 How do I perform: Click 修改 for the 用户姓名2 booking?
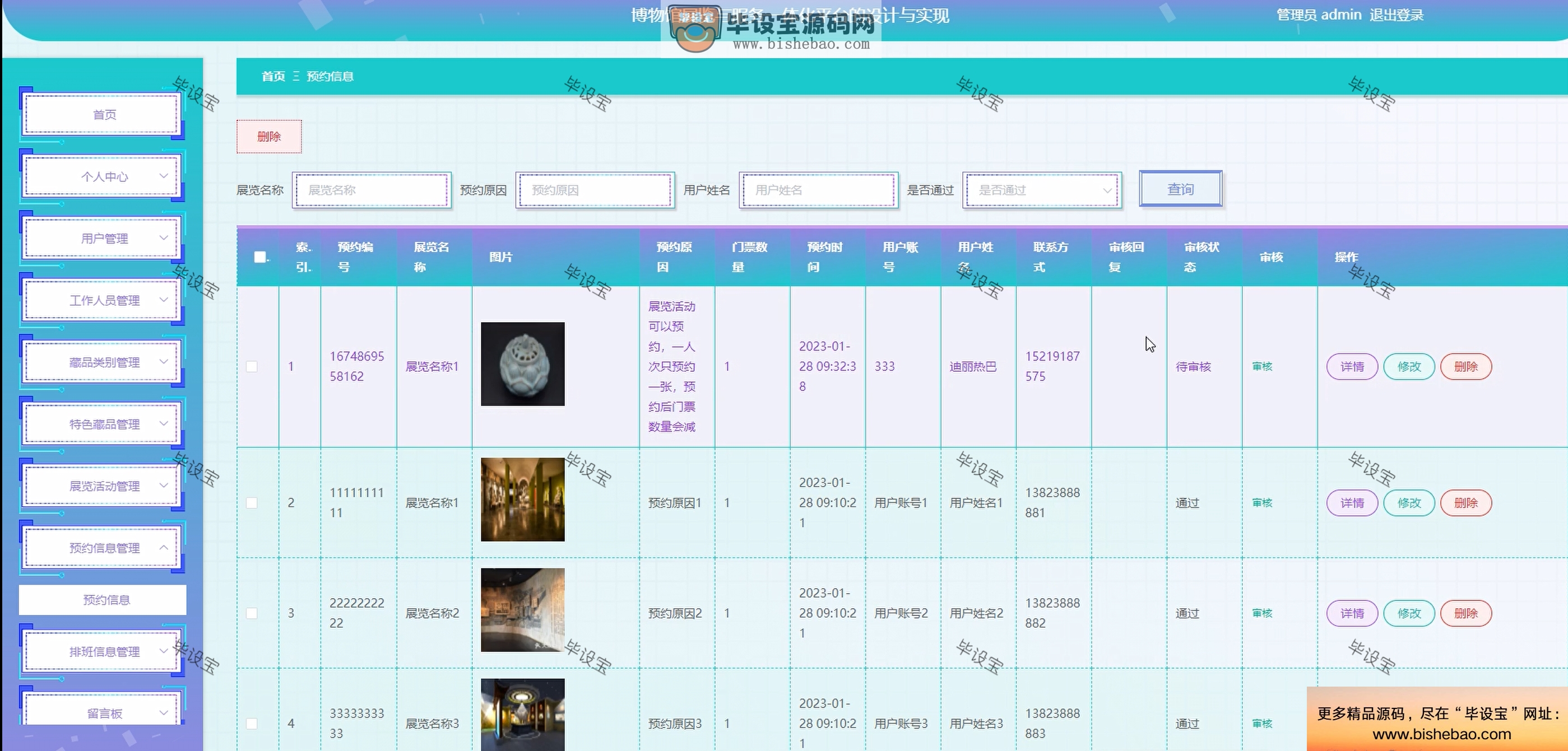pyautogui.click(x=1409, y=613)
